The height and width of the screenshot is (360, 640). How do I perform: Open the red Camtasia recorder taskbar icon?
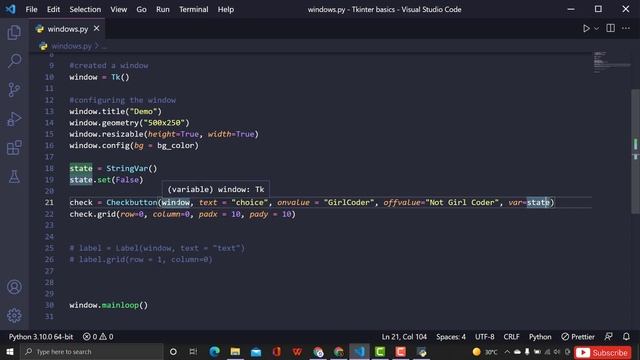[400, 351]
